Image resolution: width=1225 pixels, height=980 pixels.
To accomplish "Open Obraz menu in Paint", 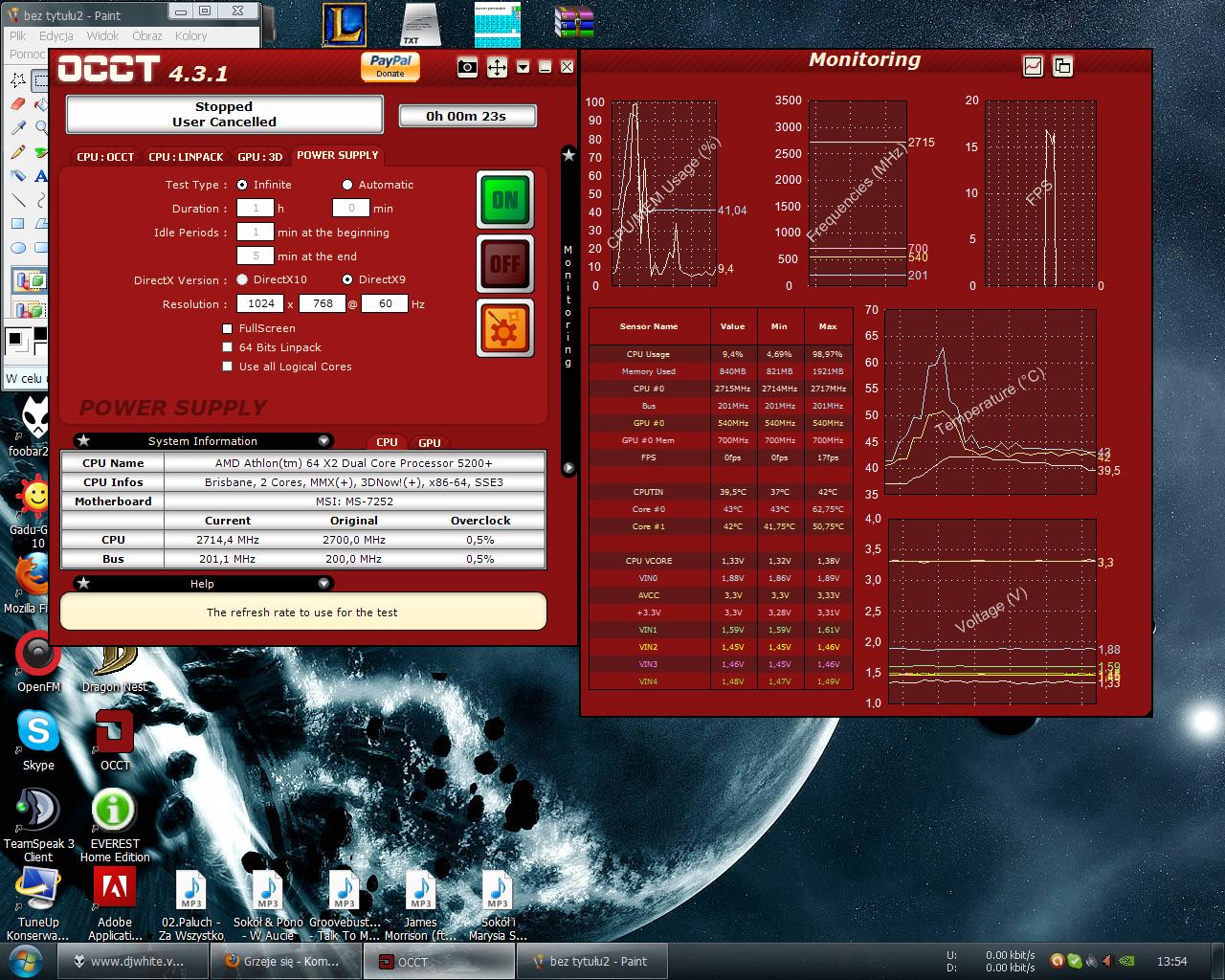I will pos(147,35).
